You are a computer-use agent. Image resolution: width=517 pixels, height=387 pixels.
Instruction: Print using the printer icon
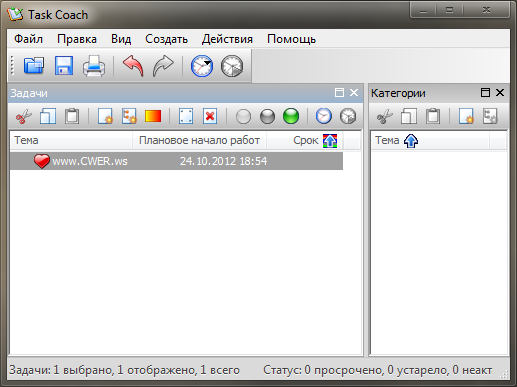pos(94,66)
